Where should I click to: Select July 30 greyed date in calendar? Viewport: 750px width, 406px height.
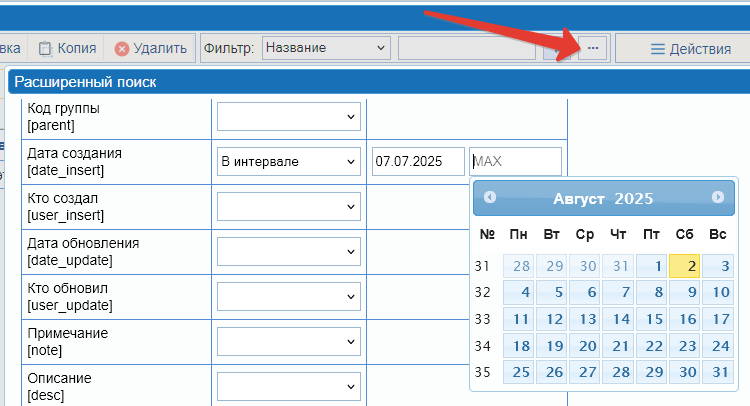(x=585, y=266)
